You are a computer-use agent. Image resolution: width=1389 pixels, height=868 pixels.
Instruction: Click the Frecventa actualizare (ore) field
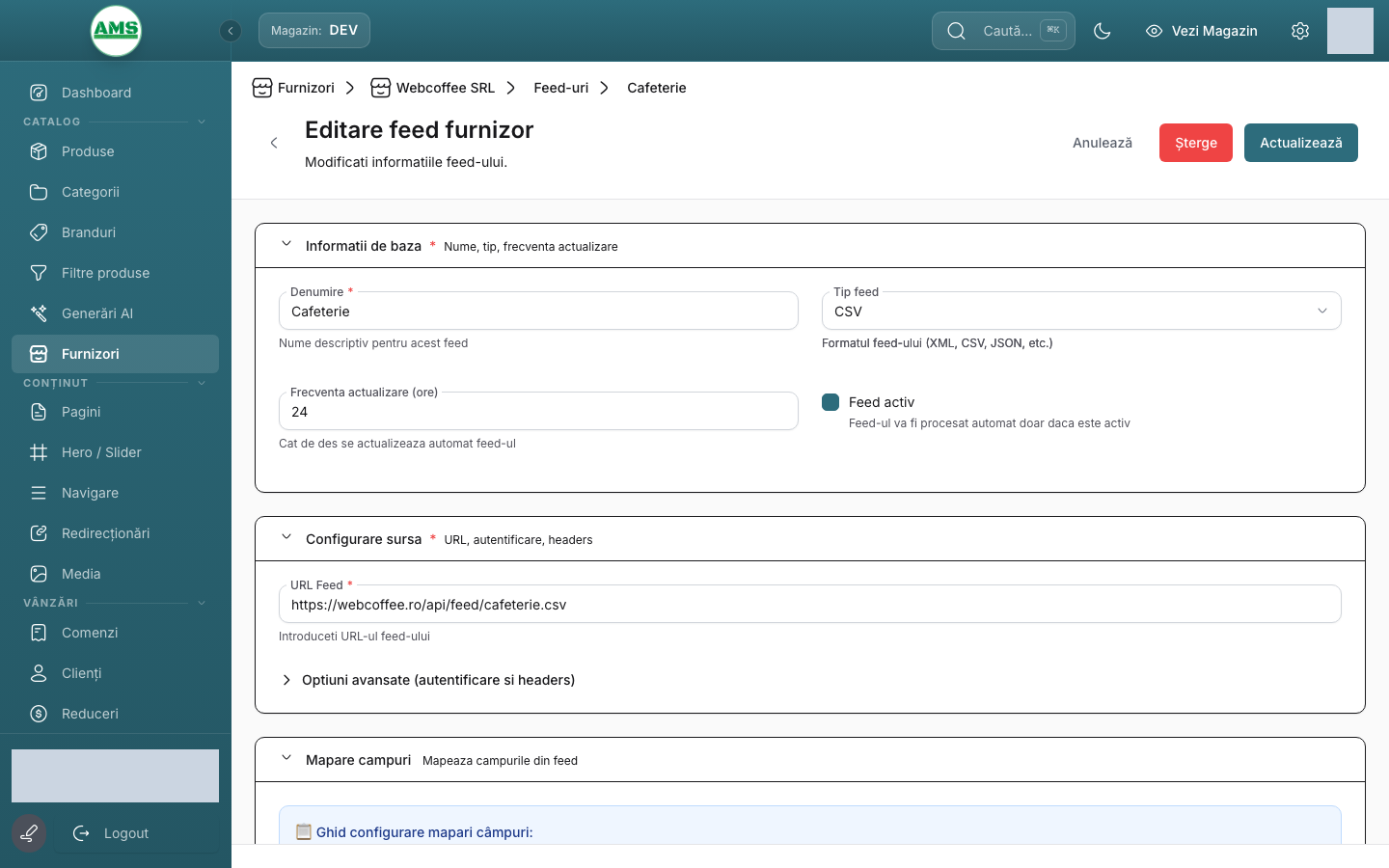click(x=538, y=411)
